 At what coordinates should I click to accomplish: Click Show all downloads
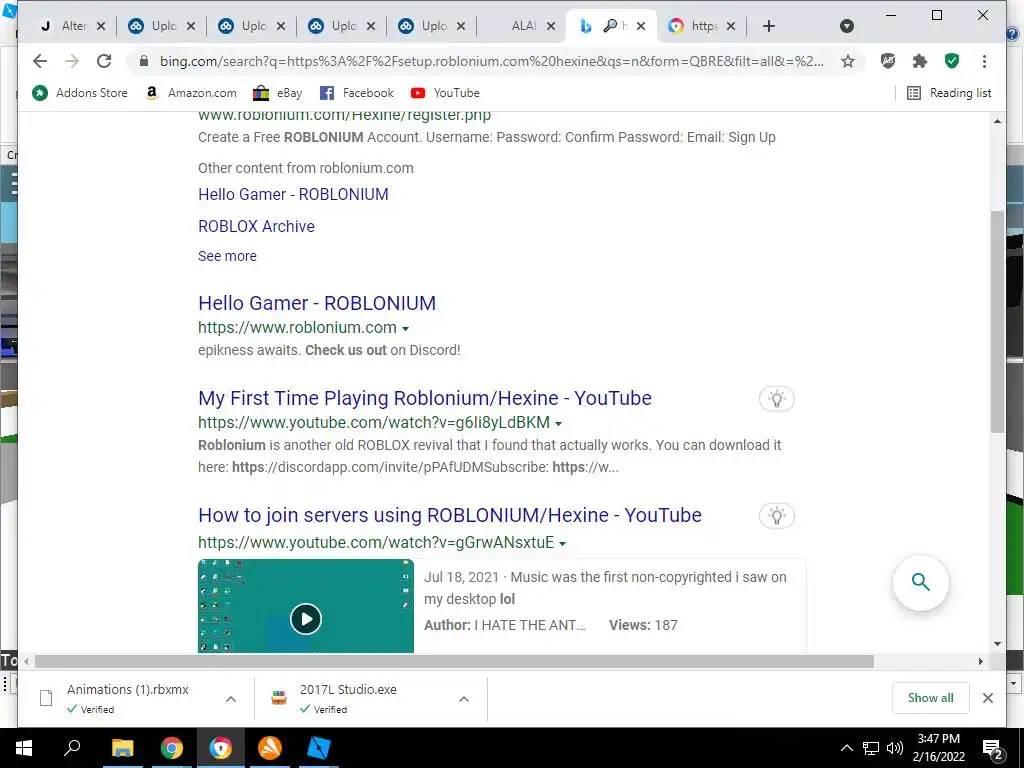(930, 698)
